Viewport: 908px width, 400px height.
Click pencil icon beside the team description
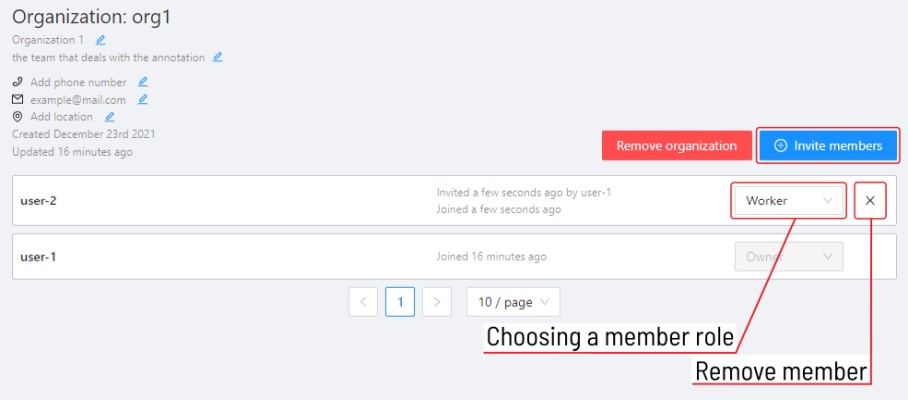(x=217, y=58)
